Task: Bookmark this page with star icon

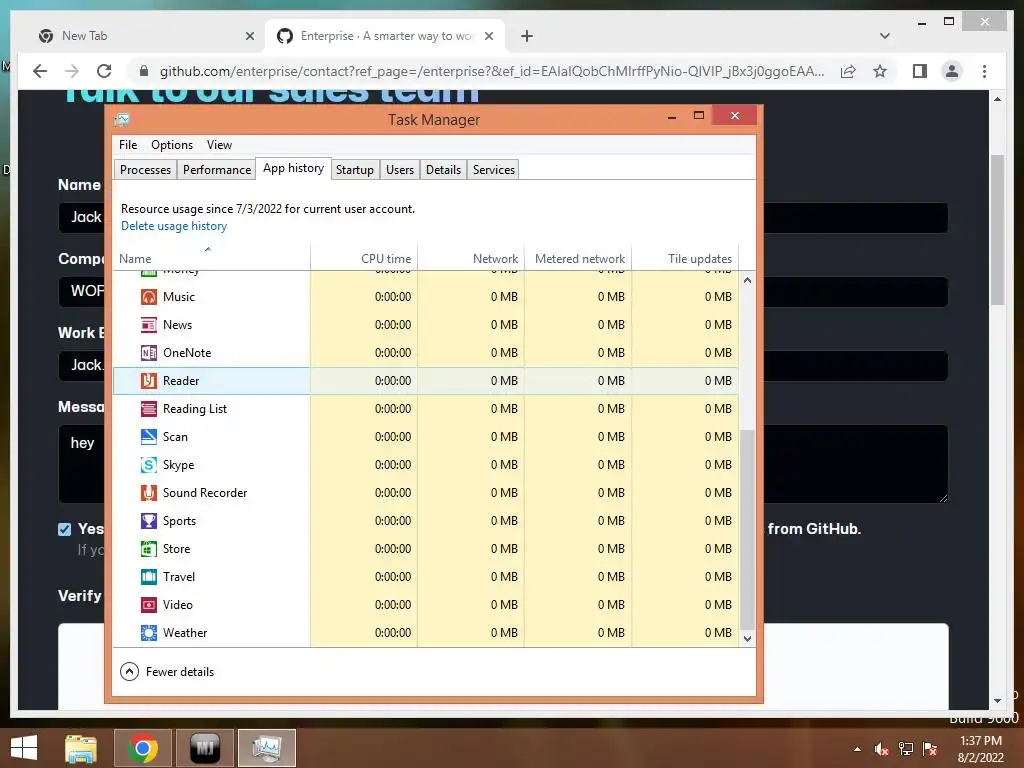Action: coord(880,71)
